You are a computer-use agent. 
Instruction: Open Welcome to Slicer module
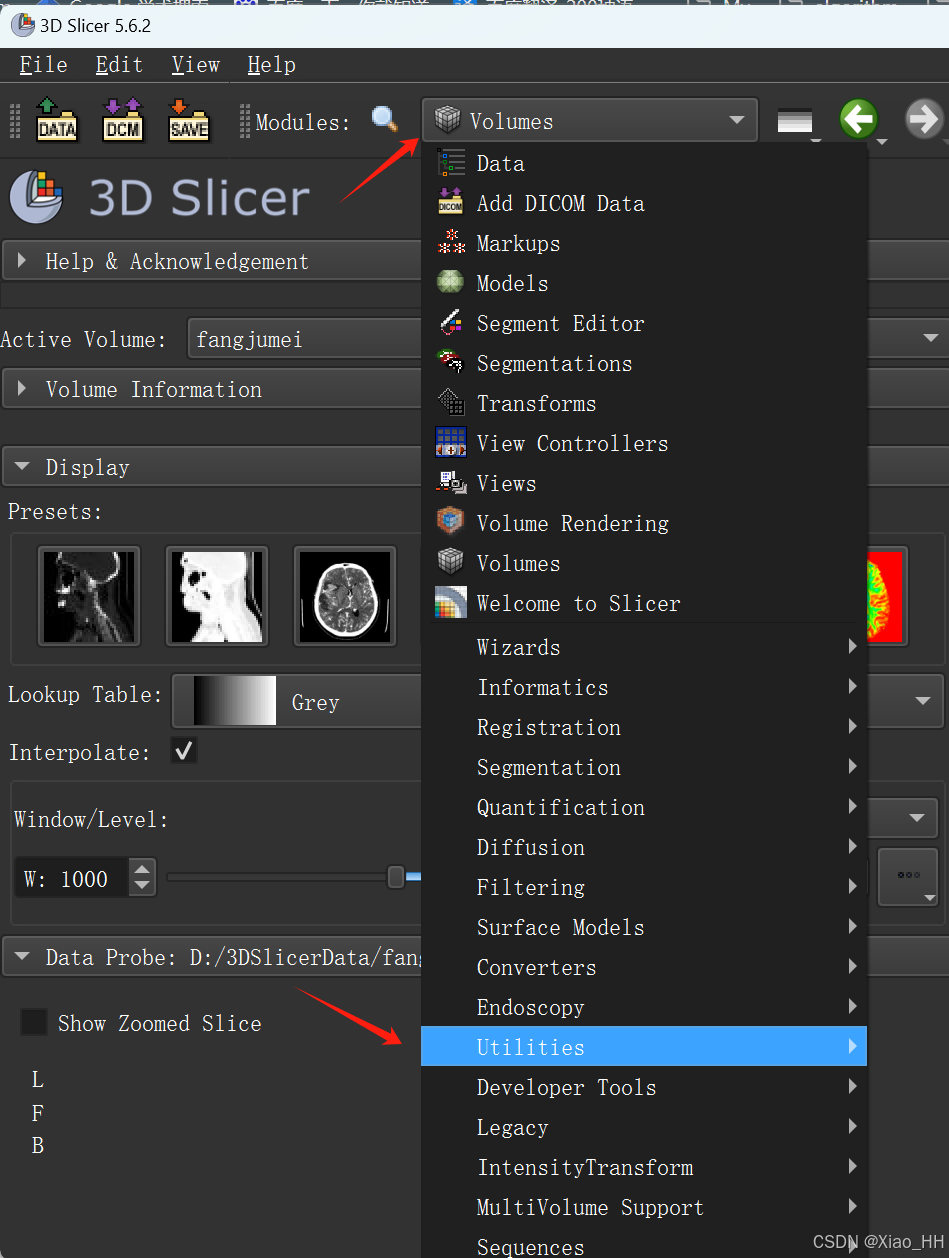point(644,603)
